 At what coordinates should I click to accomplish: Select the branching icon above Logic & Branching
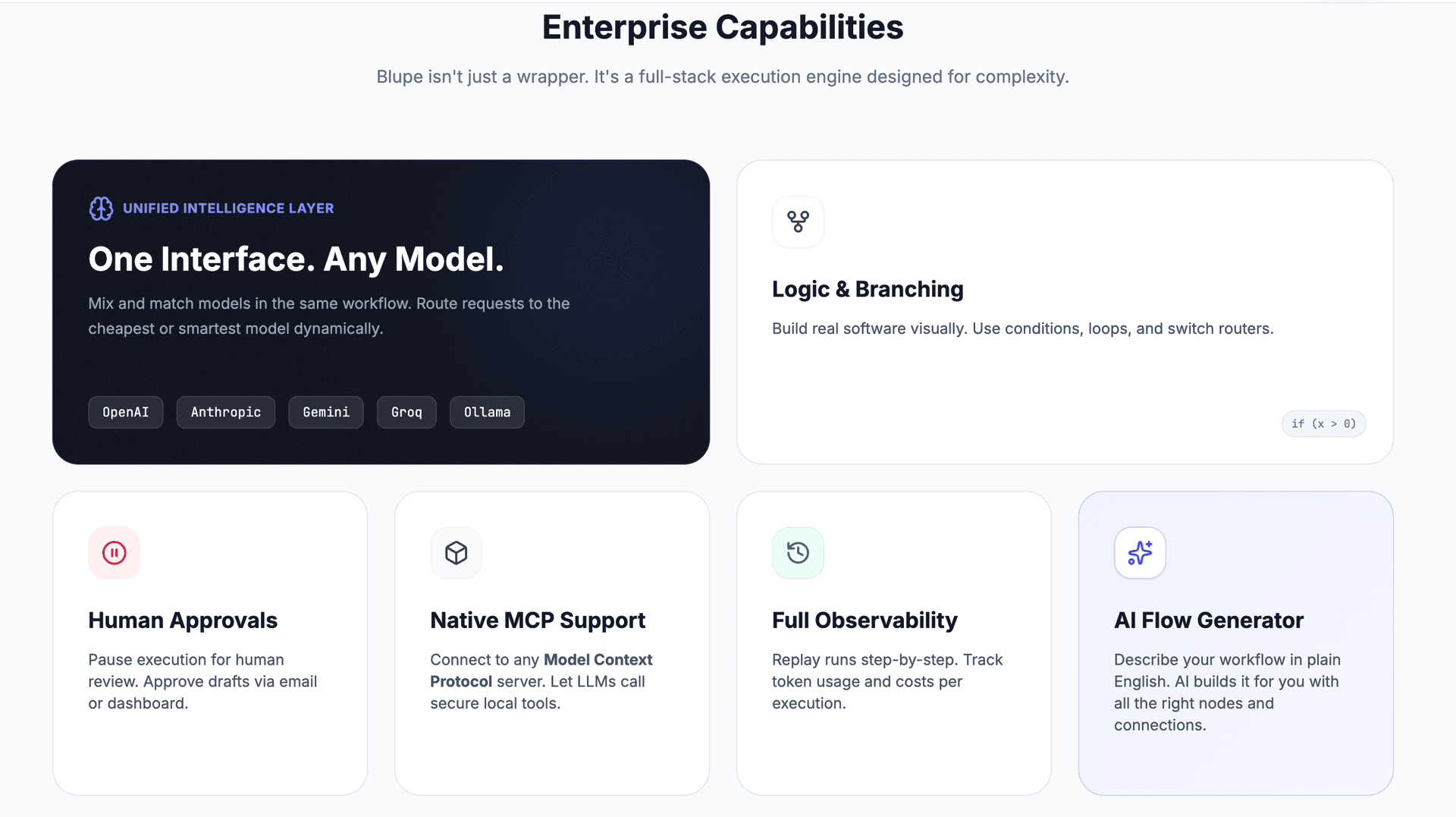click(798, 222)
